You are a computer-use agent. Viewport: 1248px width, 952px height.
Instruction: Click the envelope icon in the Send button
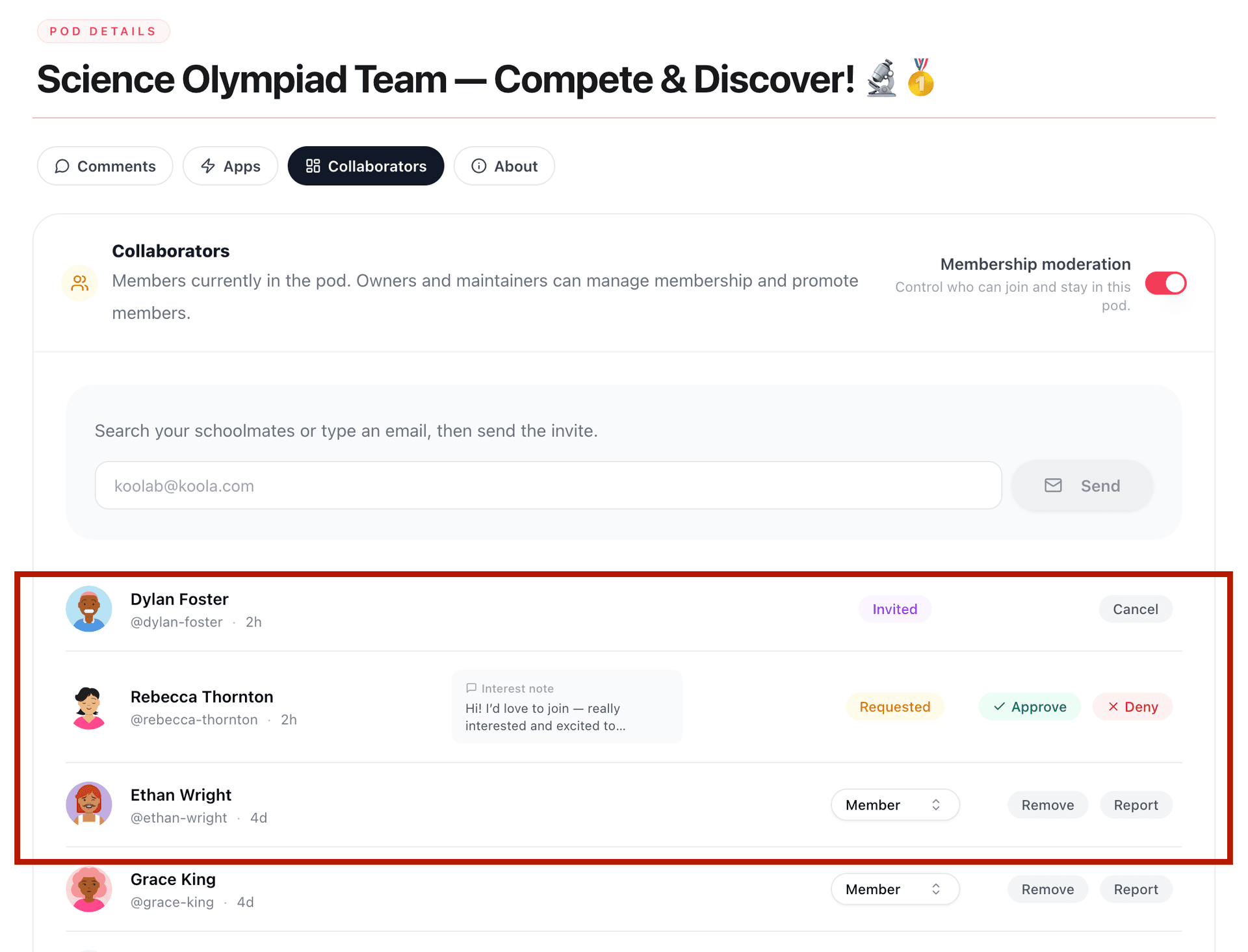[x=1053, y=485]
